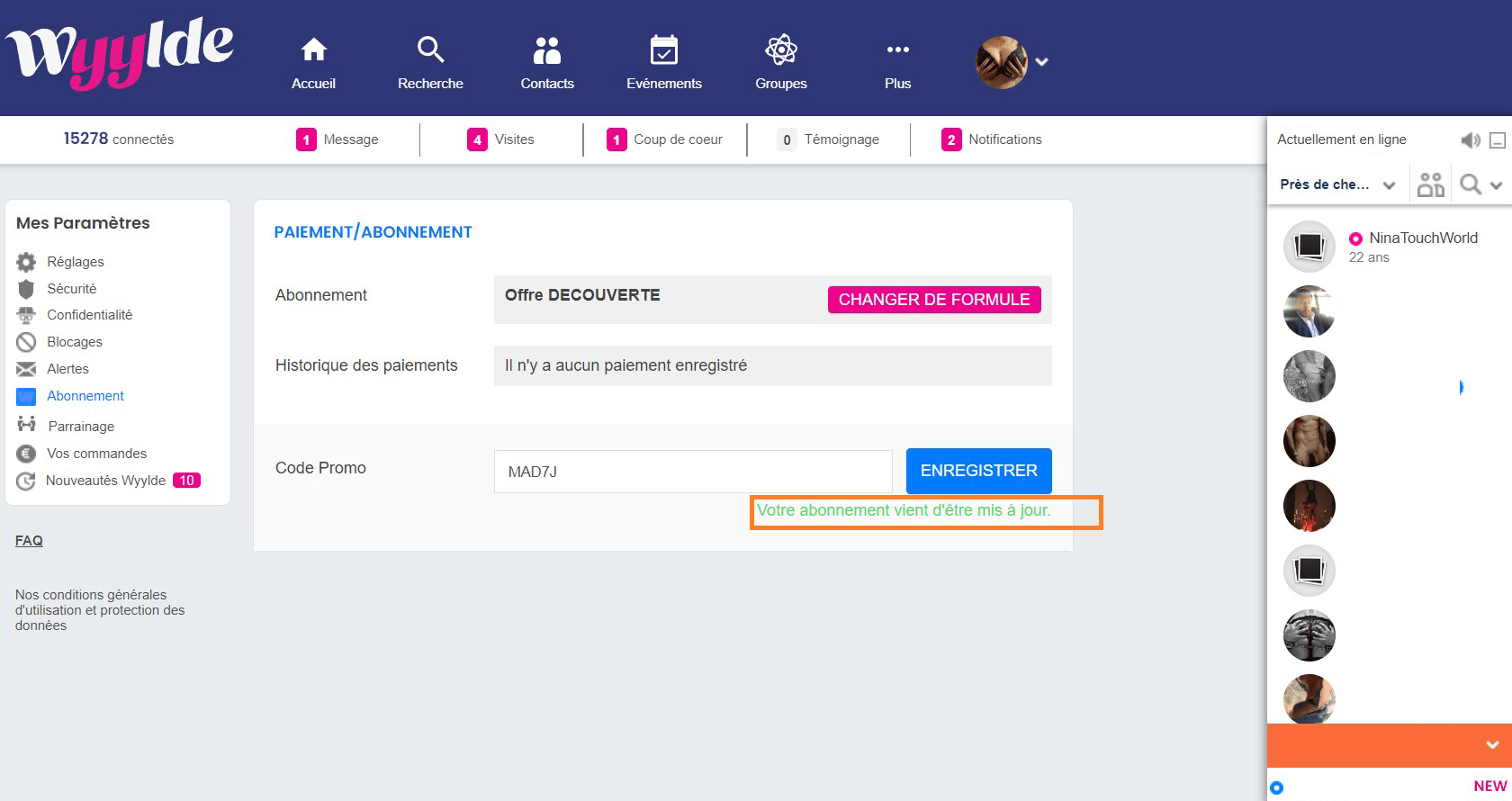This screenshot has height=801, width=1512.
Task: Expand the online panel search options
Action: (x=1496, y=185)
